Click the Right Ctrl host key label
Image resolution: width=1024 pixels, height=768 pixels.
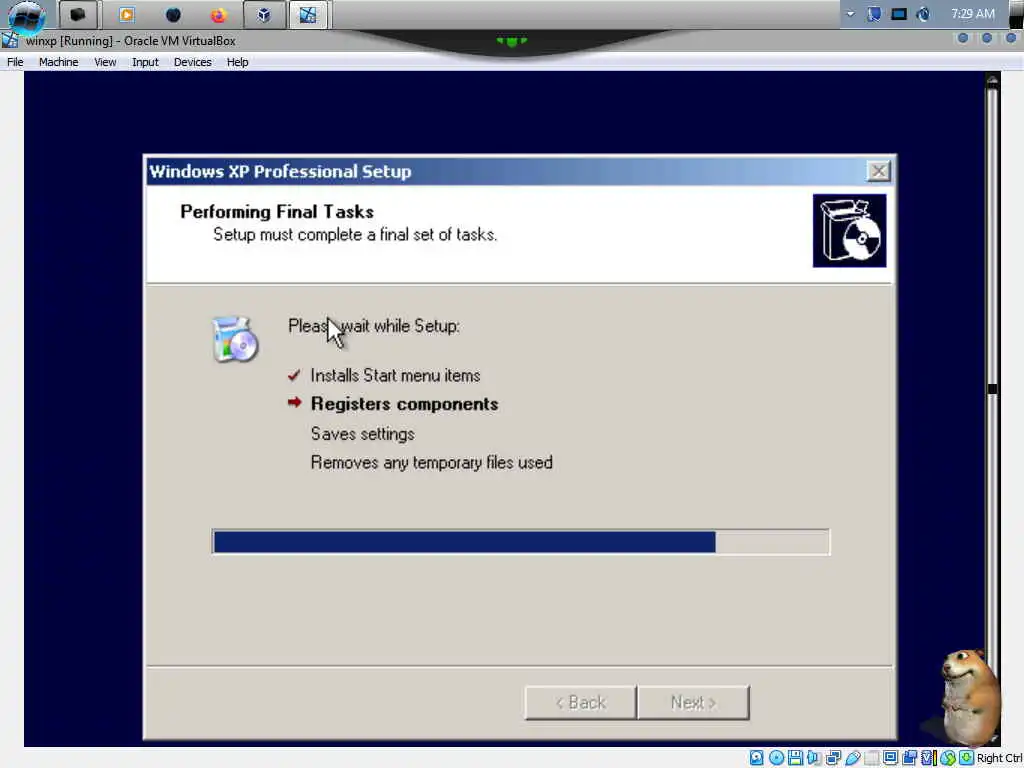(x=1000, y=758)
